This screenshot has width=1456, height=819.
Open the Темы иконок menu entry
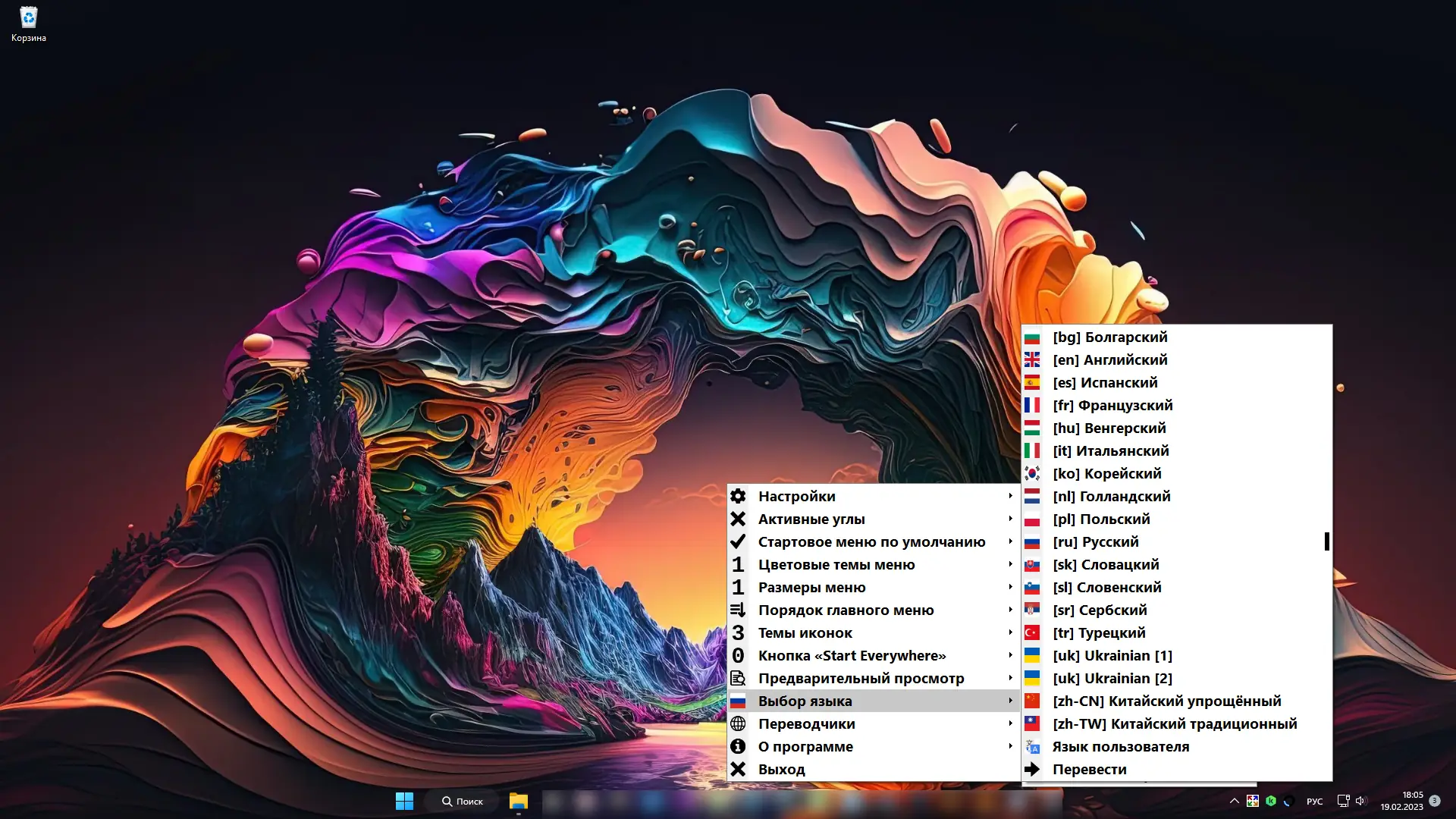tap(805, 632)
